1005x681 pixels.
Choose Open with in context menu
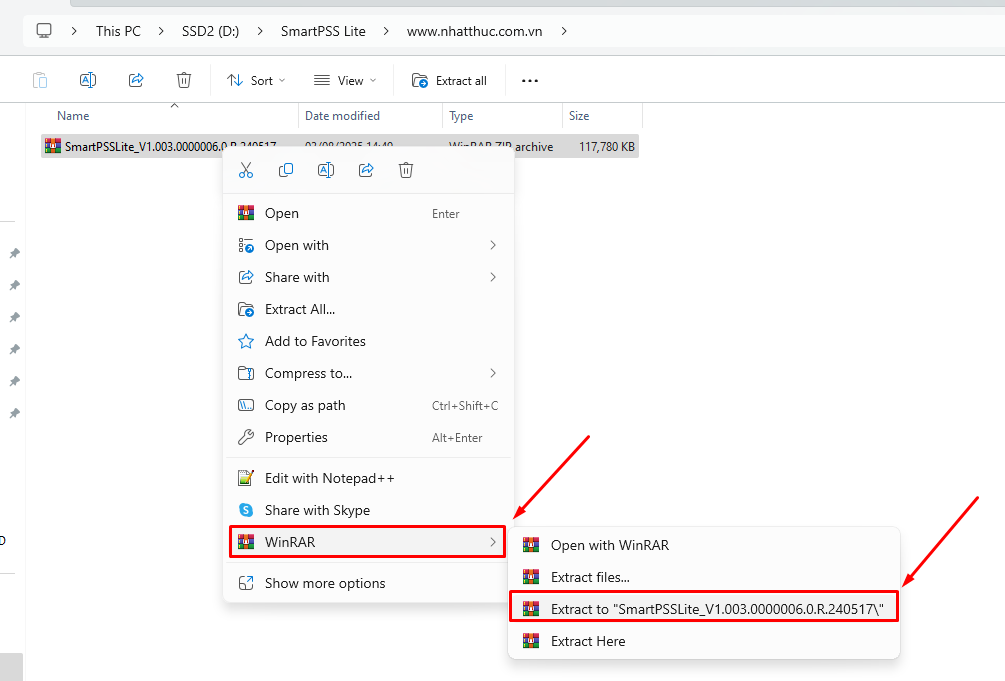(x=367, y=246)
